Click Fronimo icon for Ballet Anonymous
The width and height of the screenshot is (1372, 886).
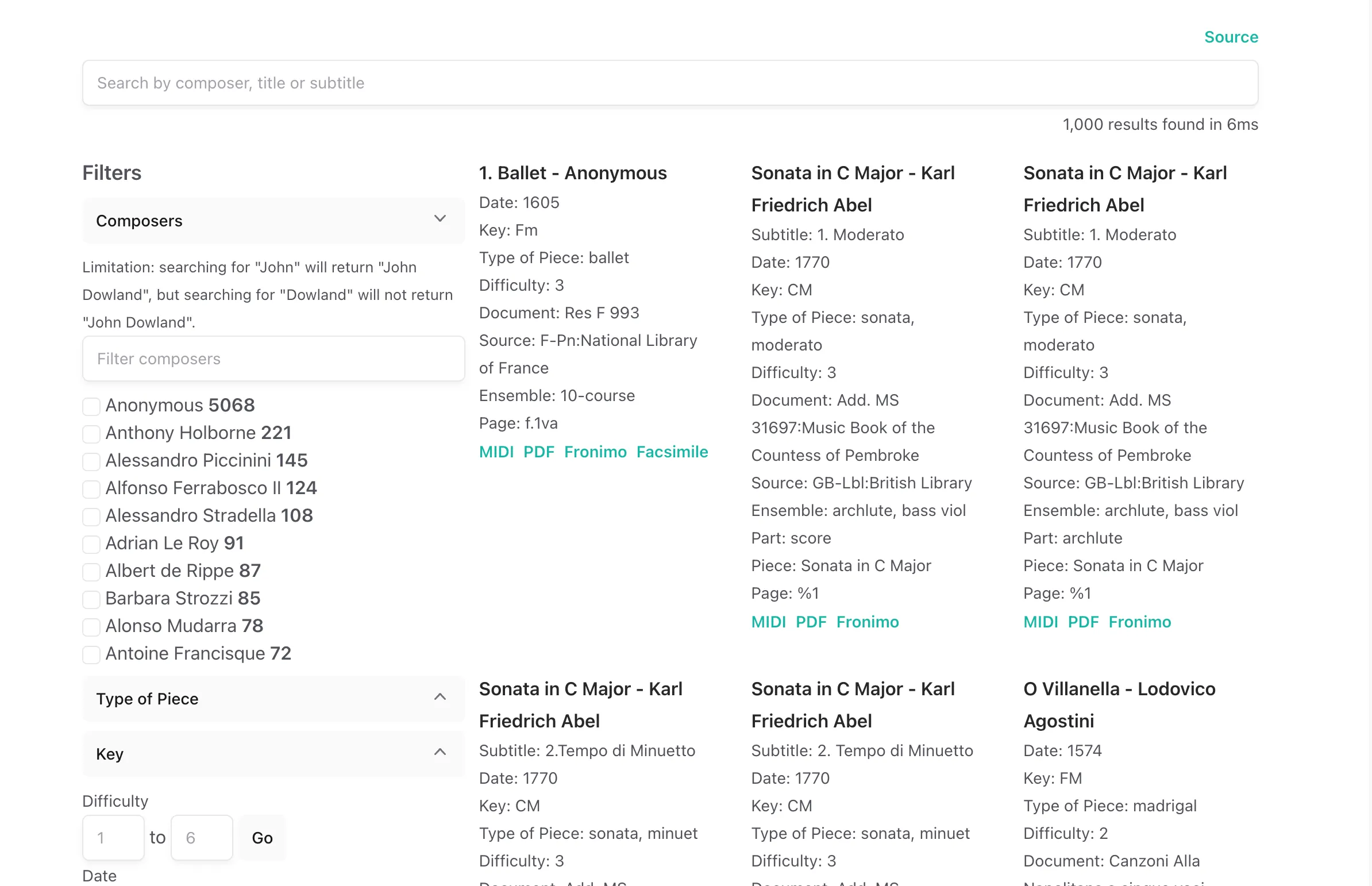tap(594, 452)
